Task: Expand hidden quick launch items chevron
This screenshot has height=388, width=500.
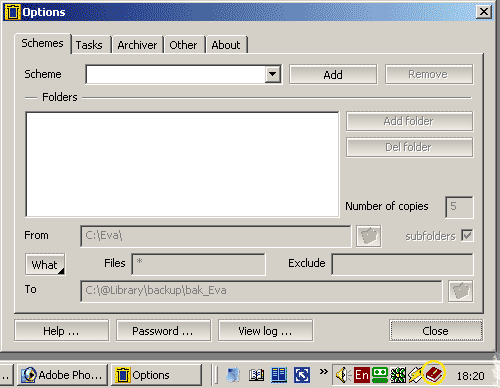Action: point(323,371)
